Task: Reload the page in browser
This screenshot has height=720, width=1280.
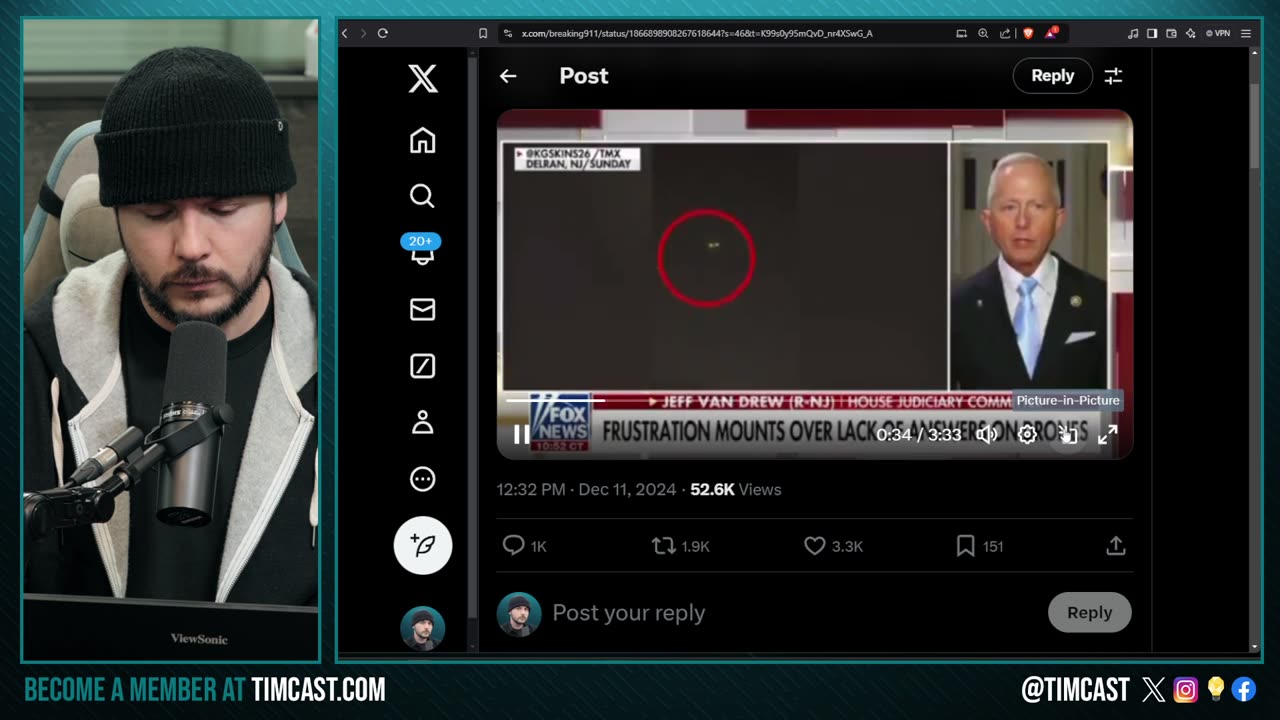Action: click(382, 33)
